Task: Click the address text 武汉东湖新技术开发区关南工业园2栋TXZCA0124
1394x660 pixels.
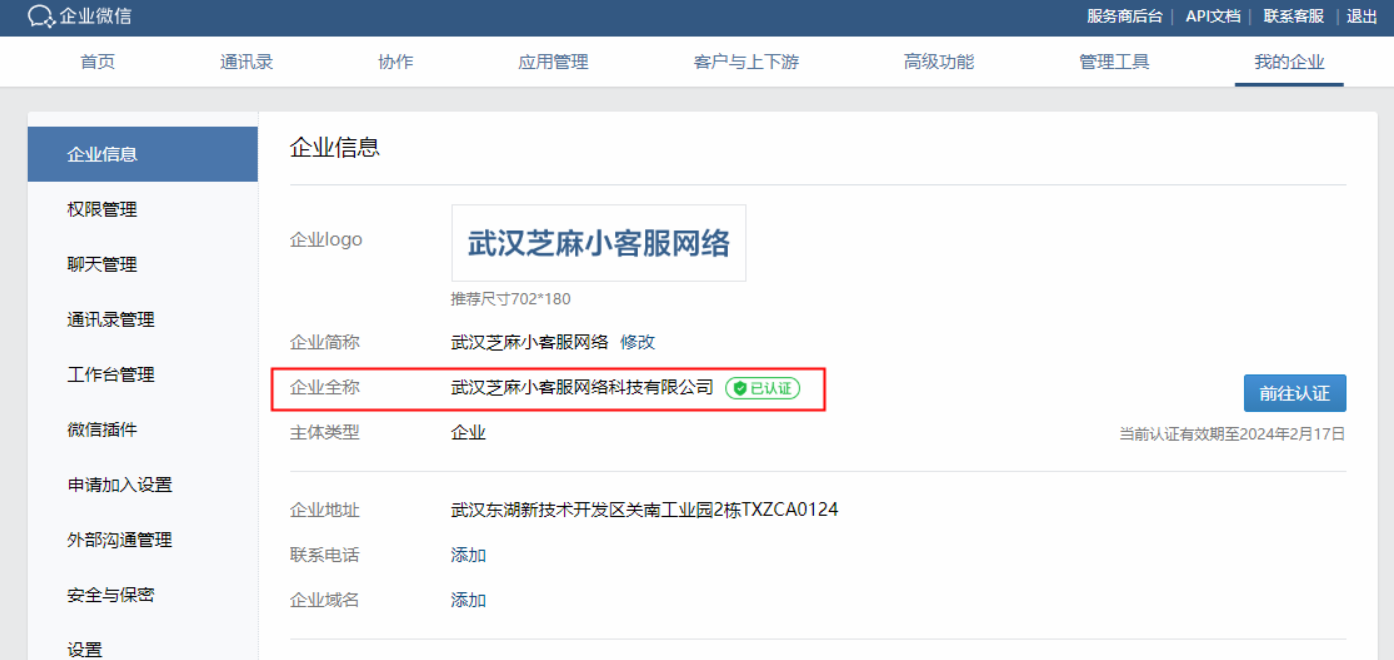Action: [644, 510]
